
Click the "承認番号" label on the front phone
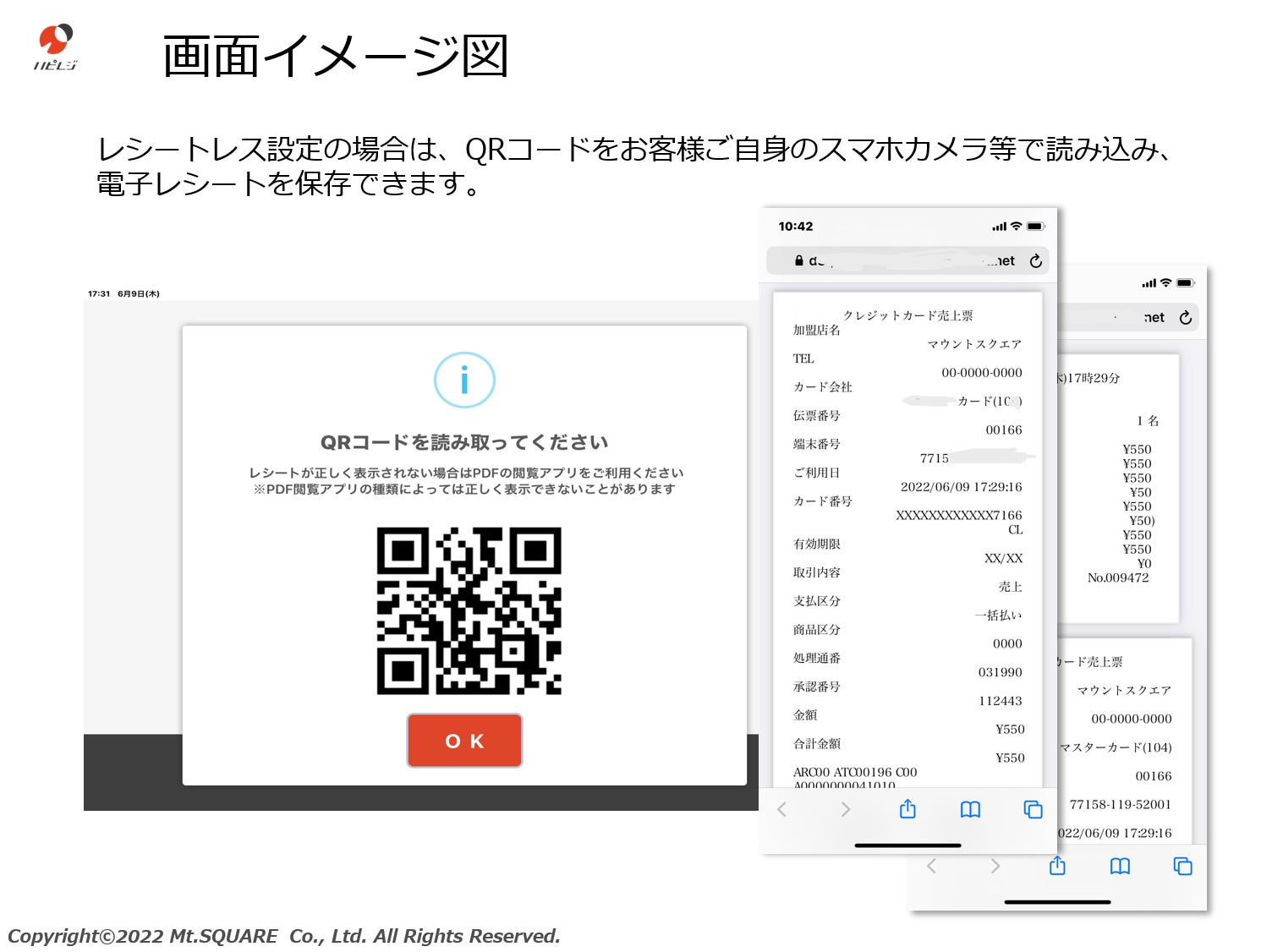point(817,687)
